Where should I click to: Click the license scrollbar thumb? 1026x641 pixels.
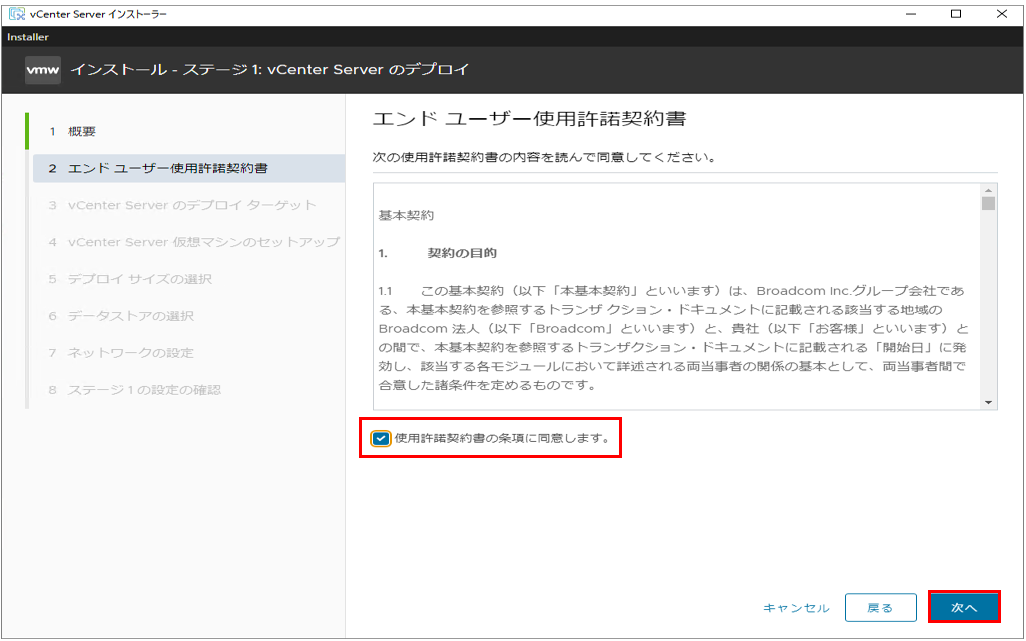click(x=988, y=203)
